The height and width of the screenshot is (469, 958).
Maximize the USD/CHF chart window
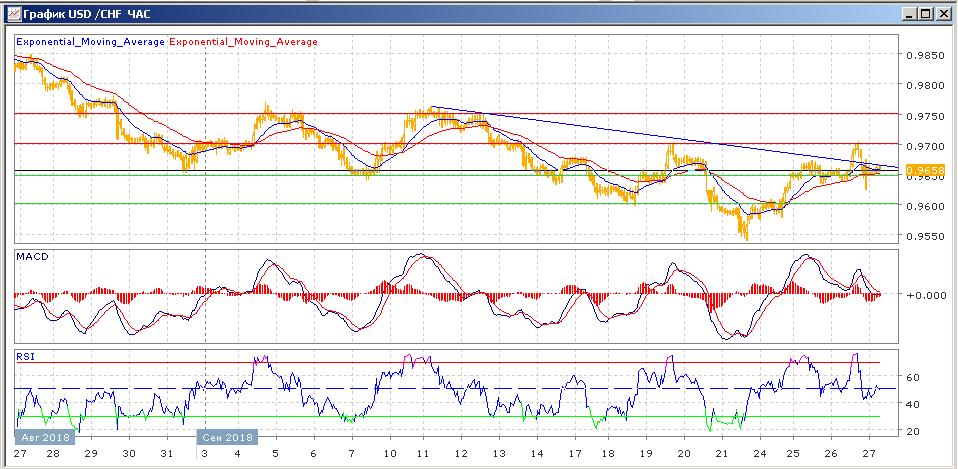click(x=926, y=13)
